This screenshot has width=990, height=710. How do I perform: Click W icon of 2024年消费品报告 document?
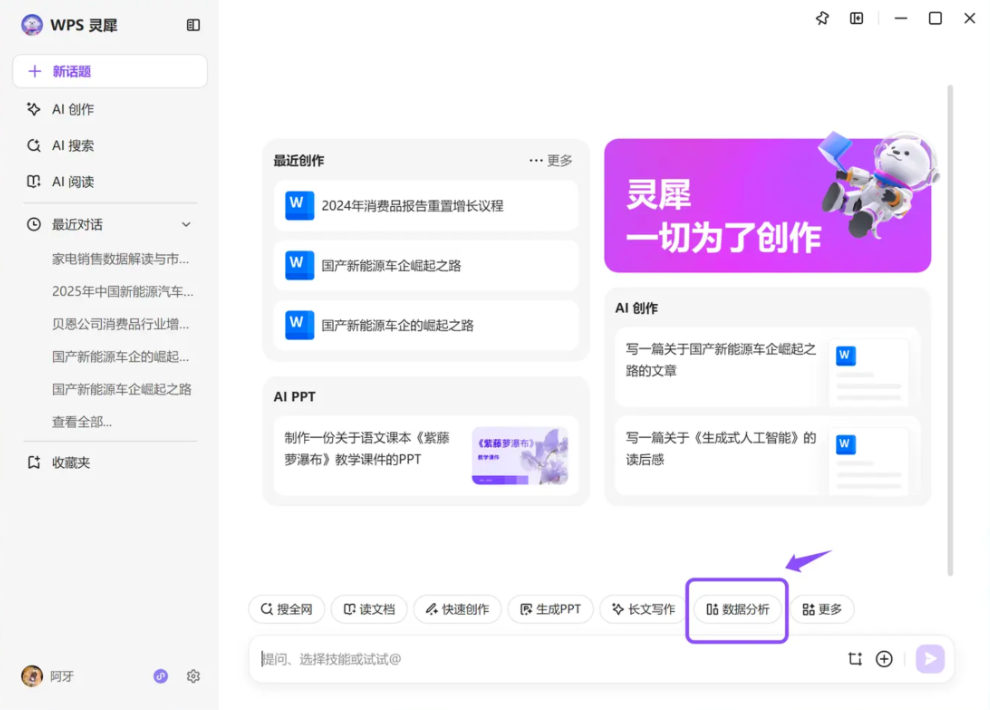point(299,206)
